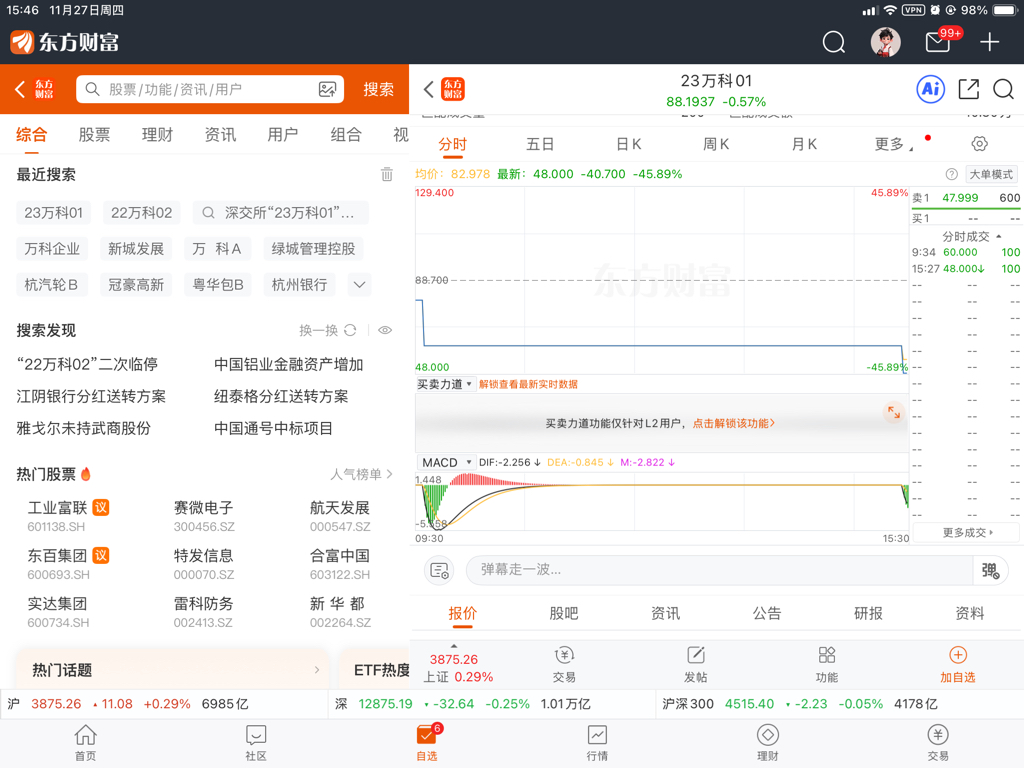Open chart settings gear icon

point(979,144)
